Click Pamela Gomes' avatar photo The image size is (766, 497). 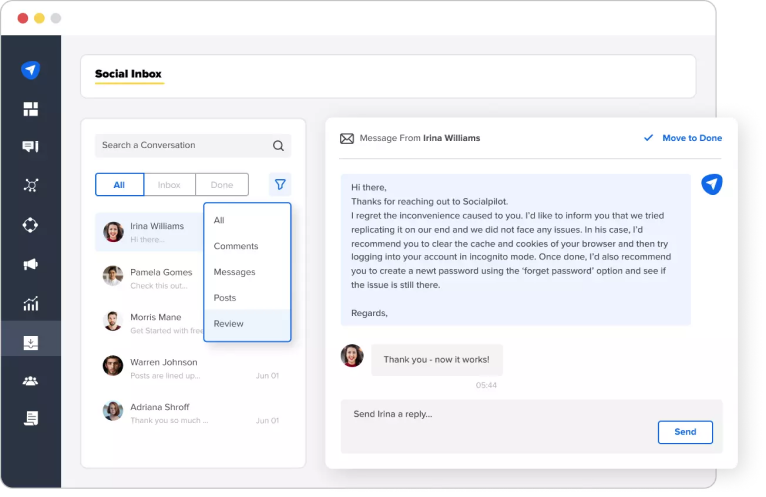point(113,276)
